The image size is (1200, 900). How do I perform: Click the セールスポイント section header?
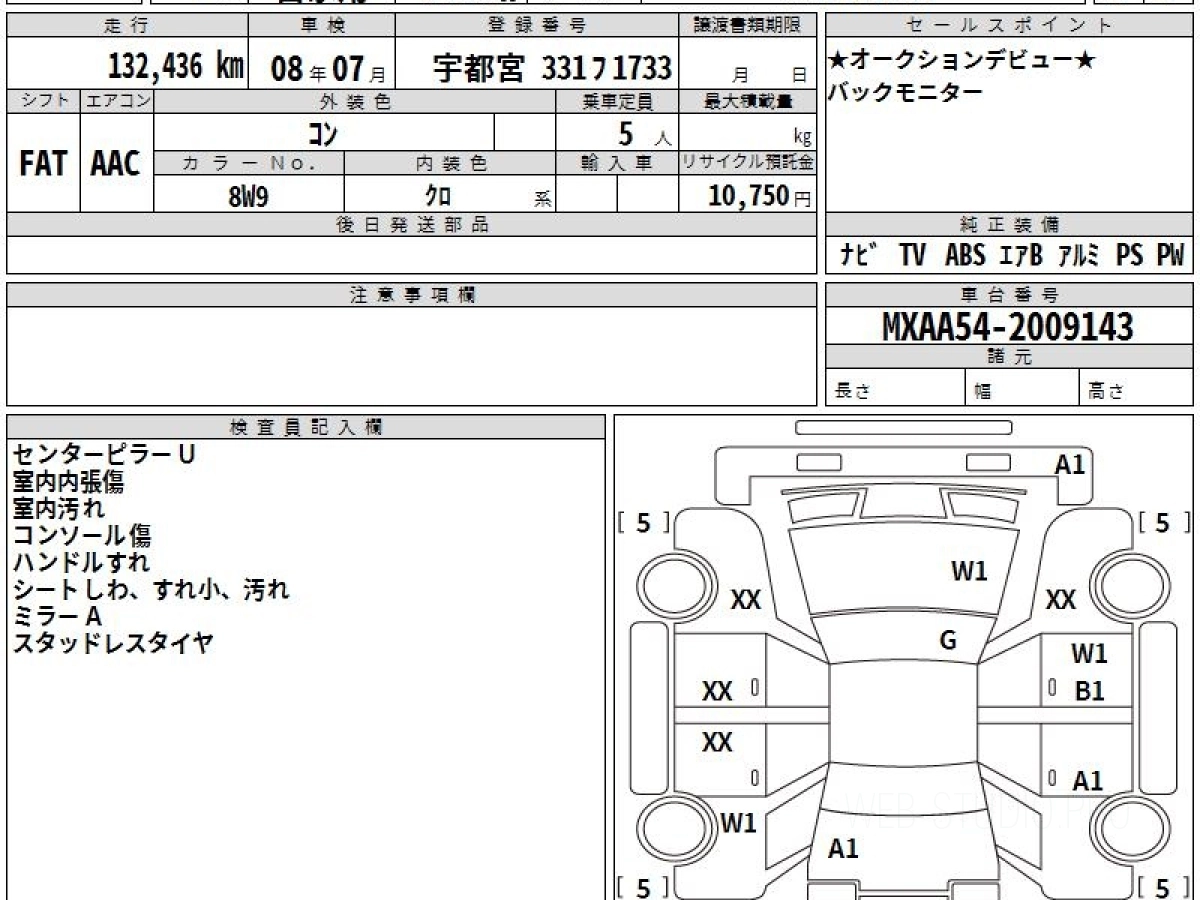point(1009,26)
